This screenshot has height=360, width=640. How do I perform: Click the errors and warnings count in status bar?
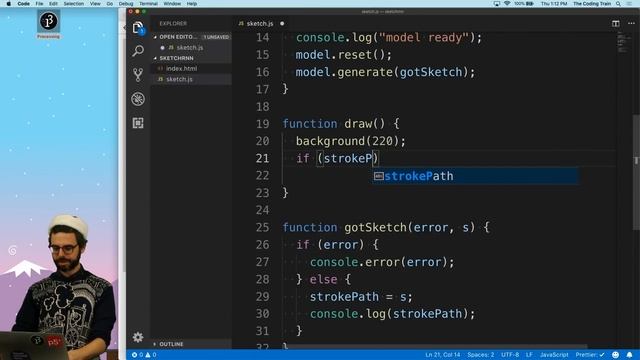[x=144, y=355]
